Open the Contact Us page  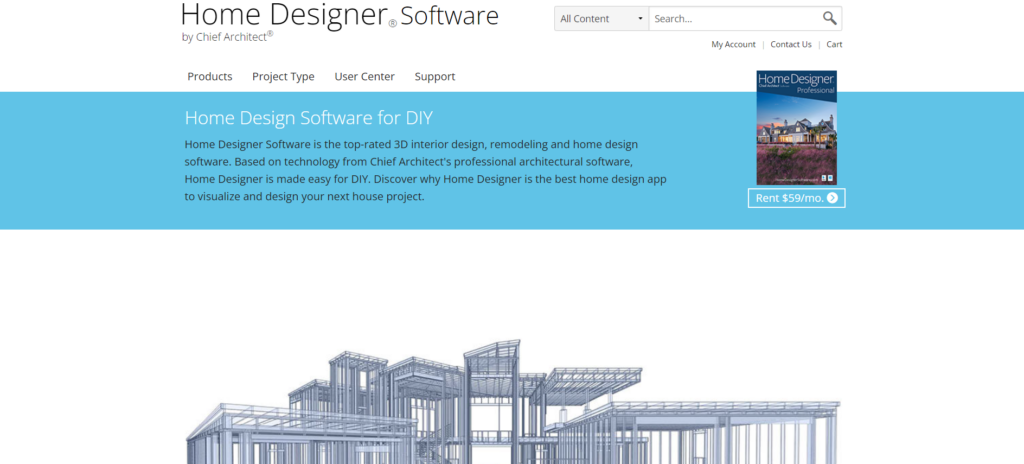pos(791,44)
